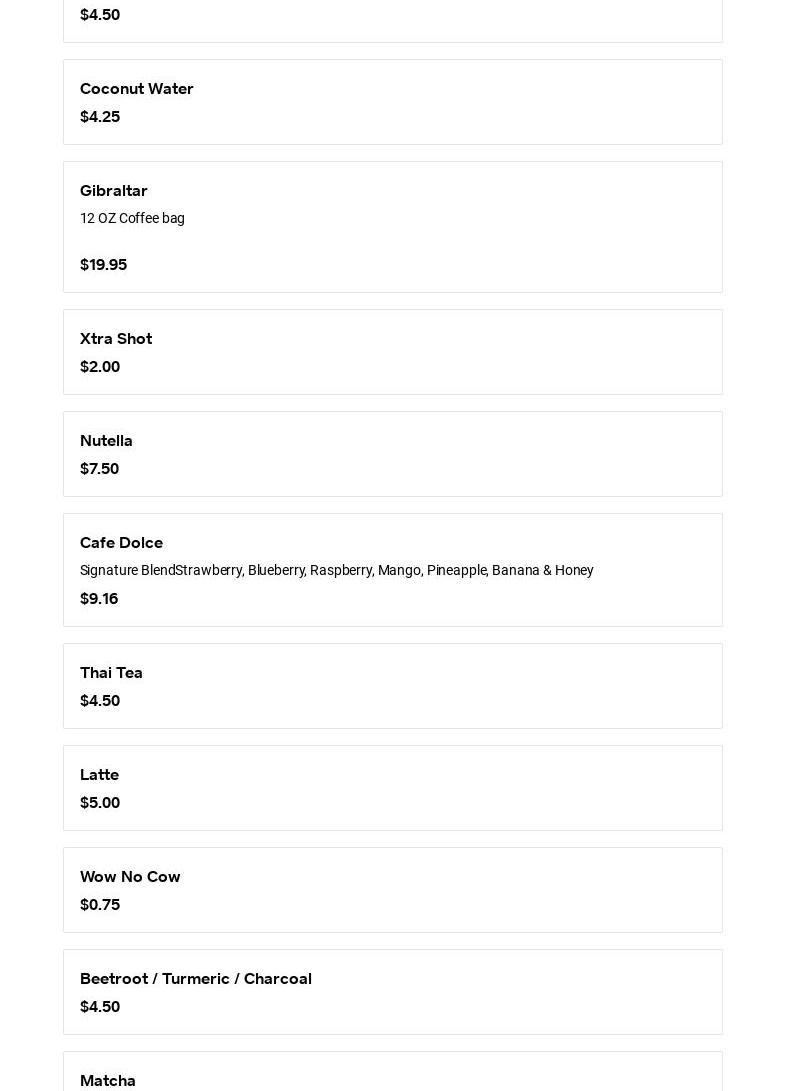Click the $0.75 Wow No Cow price
The image size is (785, 1091).
pyautogui.click(x=100, y=905)
